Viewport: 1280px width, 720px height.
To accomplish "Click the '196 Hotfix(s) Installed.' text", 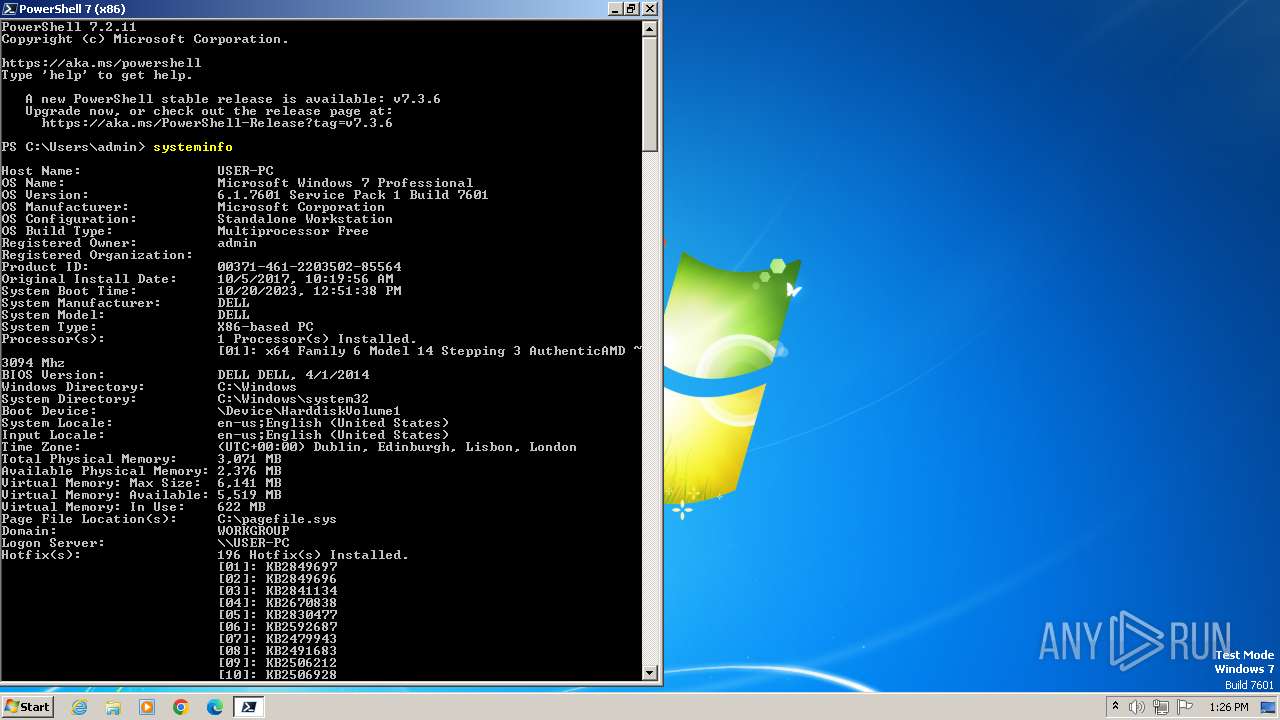I will tap(313, 555).
